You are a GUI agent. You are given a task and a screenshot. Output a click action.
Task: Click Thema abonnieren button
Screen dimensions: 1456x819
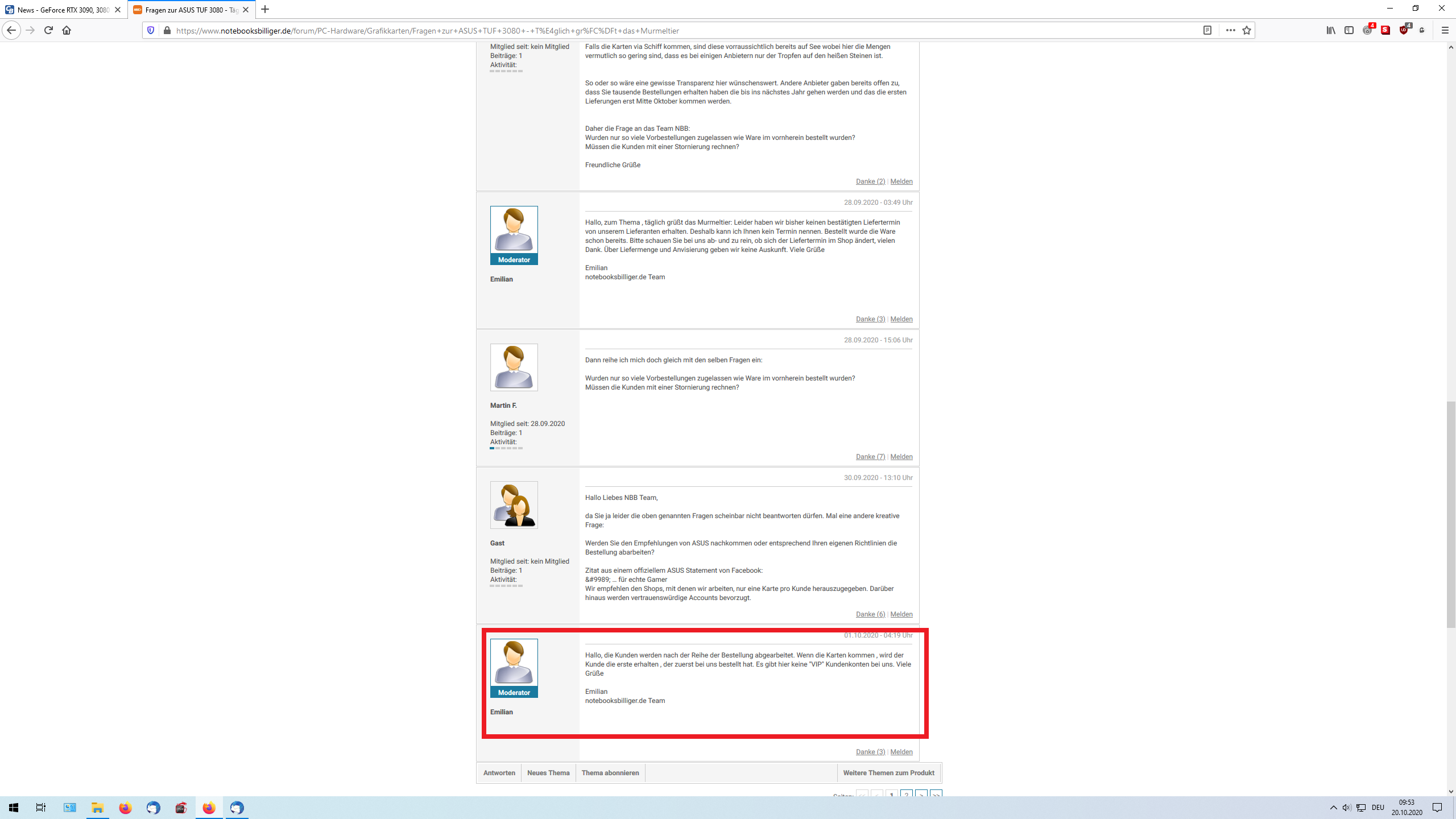pos(610,773)
